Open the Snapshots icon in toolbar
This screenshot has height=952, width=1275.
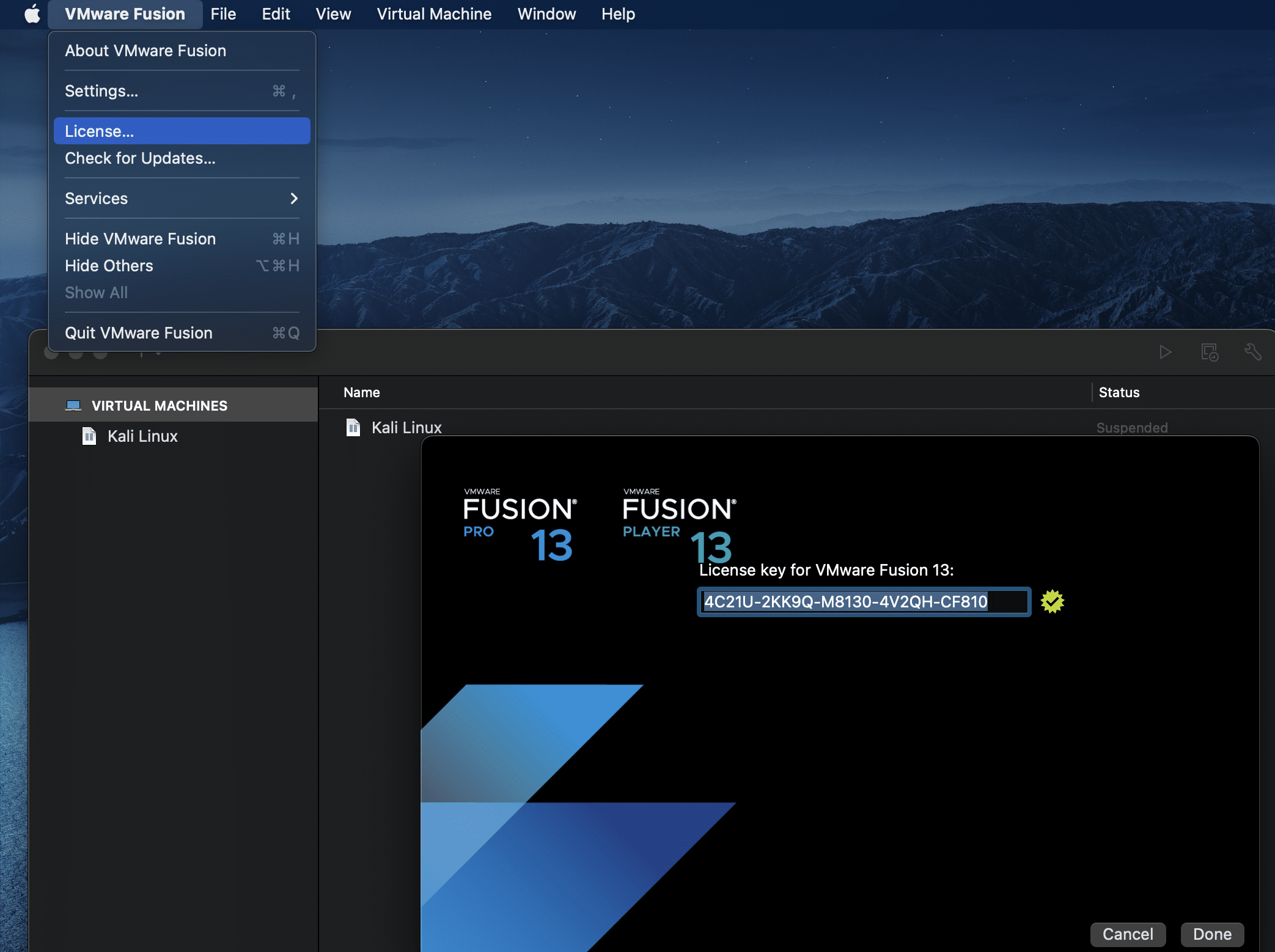click(x=1209, y=352)
